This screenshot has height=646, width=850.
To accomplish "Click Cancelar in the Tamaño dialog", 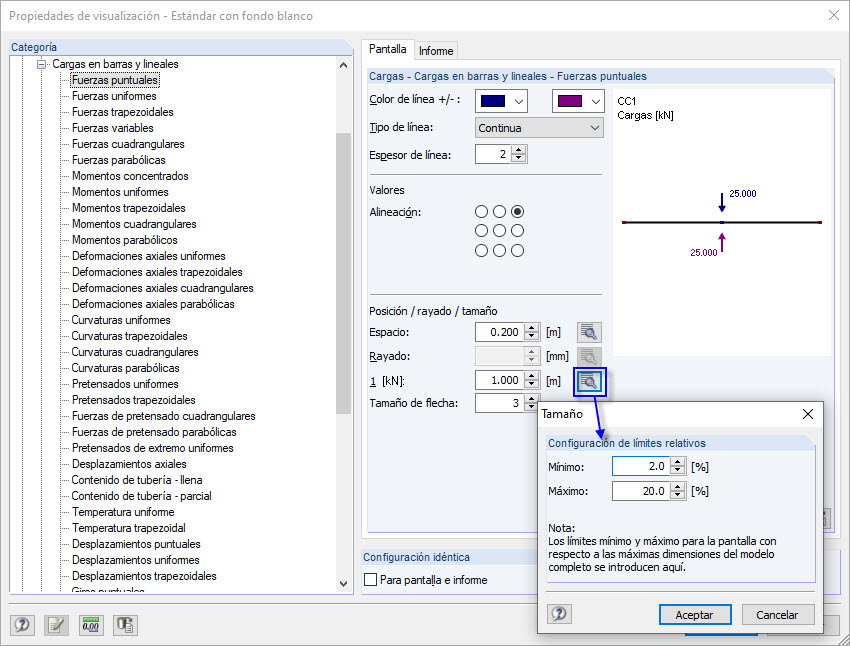I will click(x=777, y=615).
